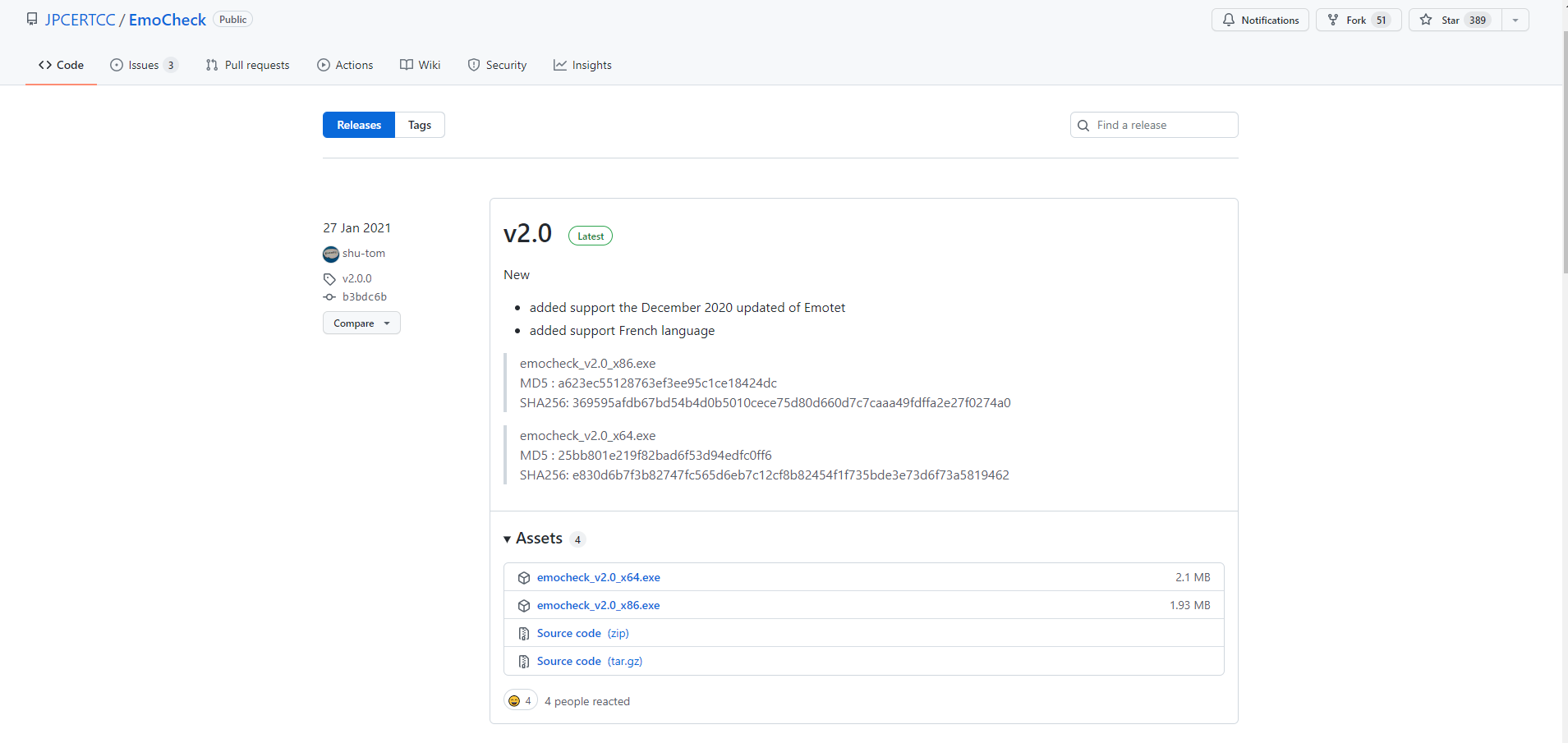Click the x86 MD5 hash line
The height and width of the screenshot is (743, 1568).
[x=648, y=383]
